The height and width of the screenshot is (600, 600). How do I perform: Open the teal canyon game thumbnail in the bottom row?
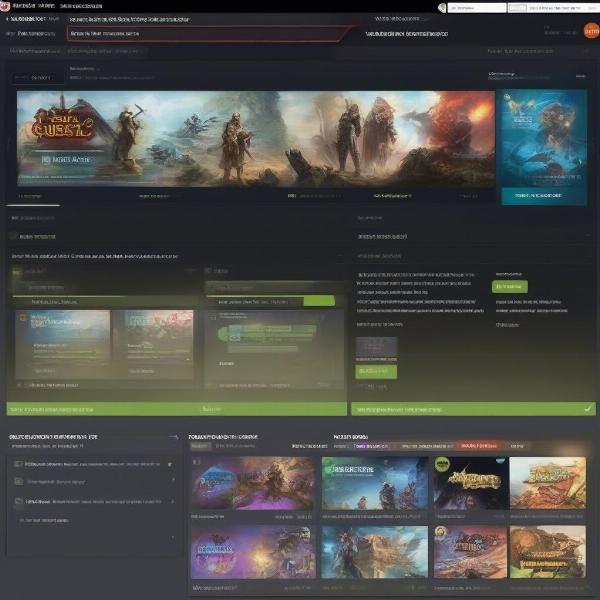[375, 552]
